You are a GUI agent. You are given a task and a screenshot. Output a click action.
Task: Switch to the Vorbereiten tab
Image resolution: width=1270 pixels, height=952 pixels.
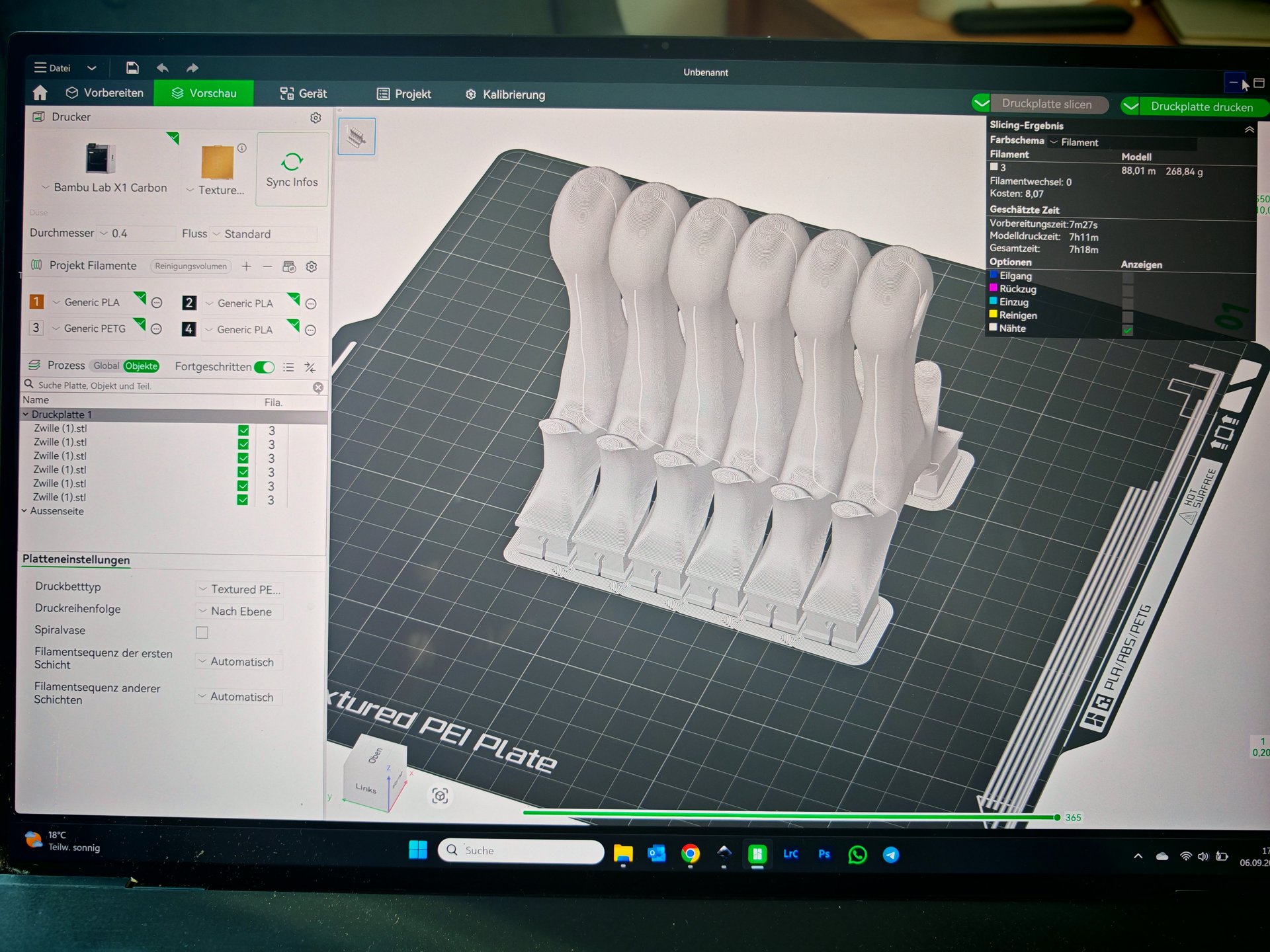(105, 93)
